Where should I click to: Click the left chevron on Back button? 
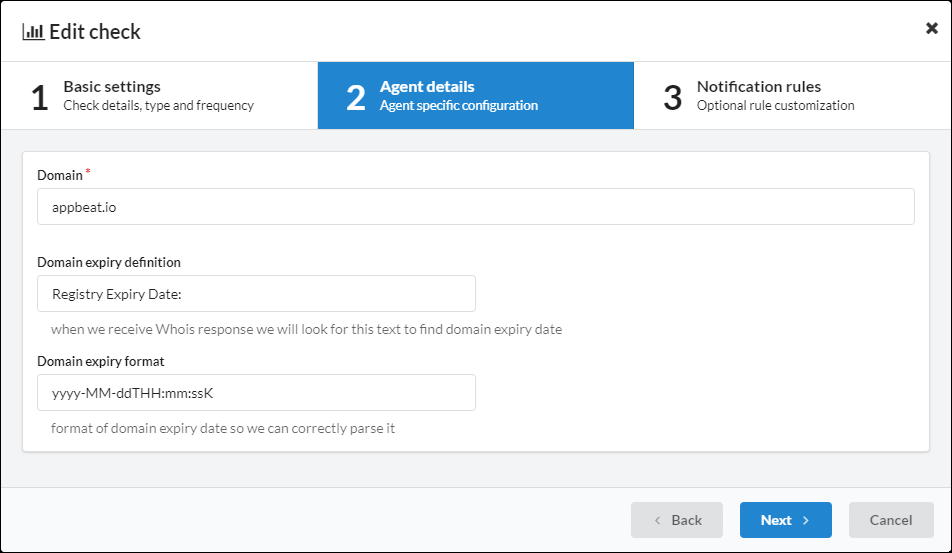pyautogui.click(x=658, y=520)
